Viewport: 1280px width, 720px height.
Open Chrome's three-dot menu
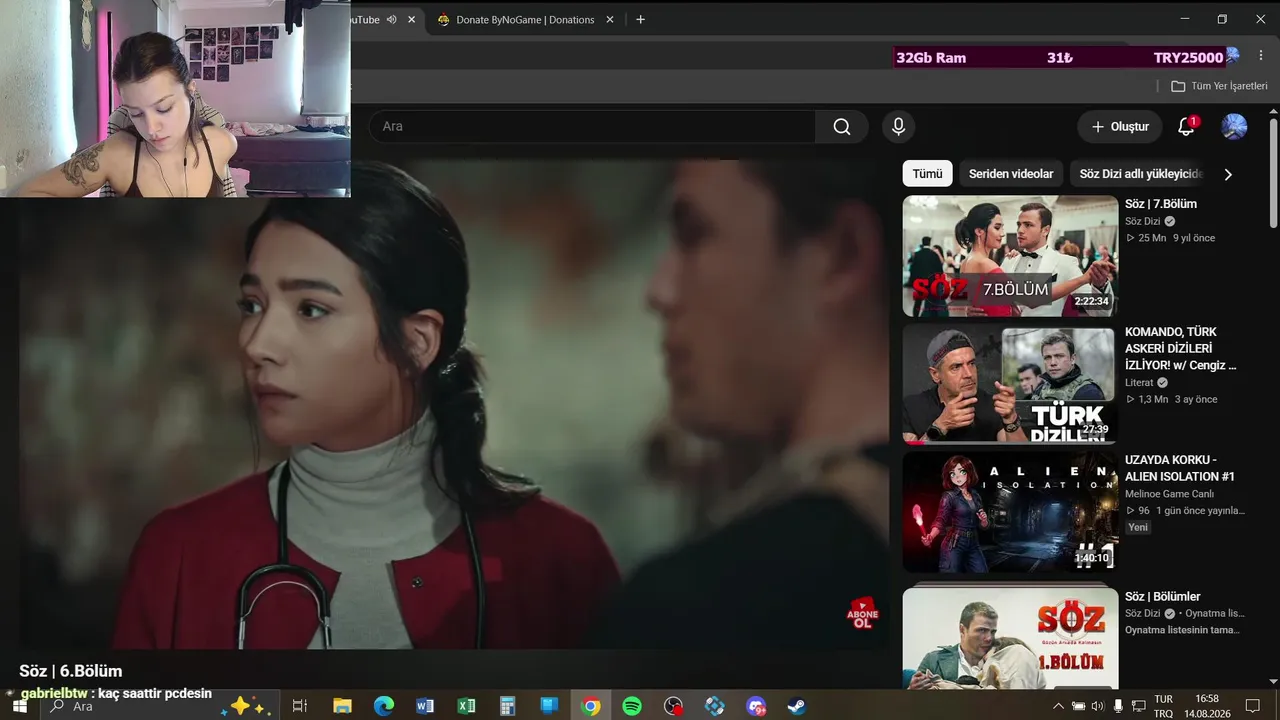click(x=1261, y=56)
